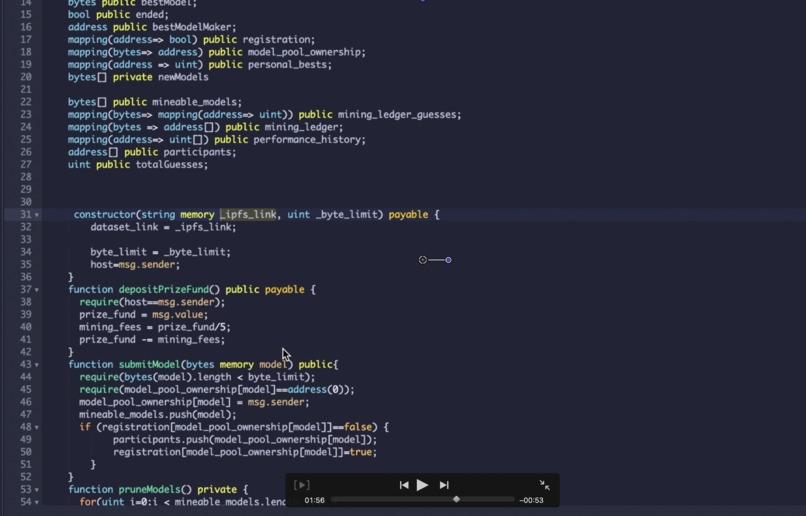
Task: Click line number 35 in gutter
Action: click(x=26, y=264)
